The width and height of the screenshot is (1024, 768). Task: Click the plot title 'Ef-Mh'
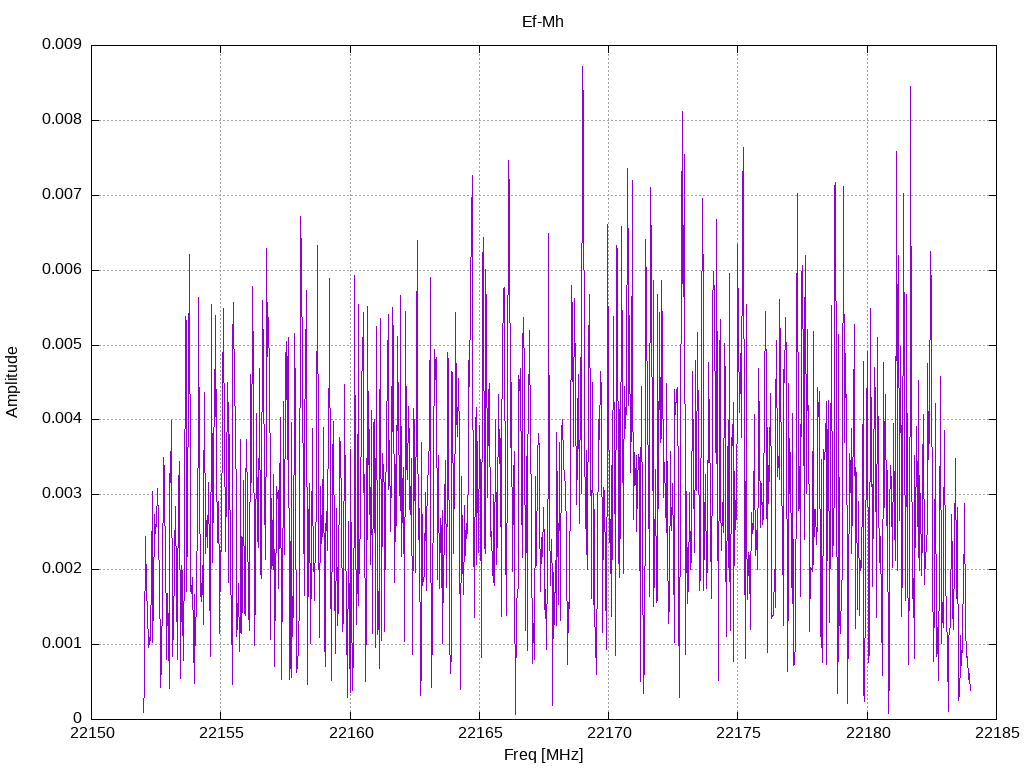pos(543,22)
